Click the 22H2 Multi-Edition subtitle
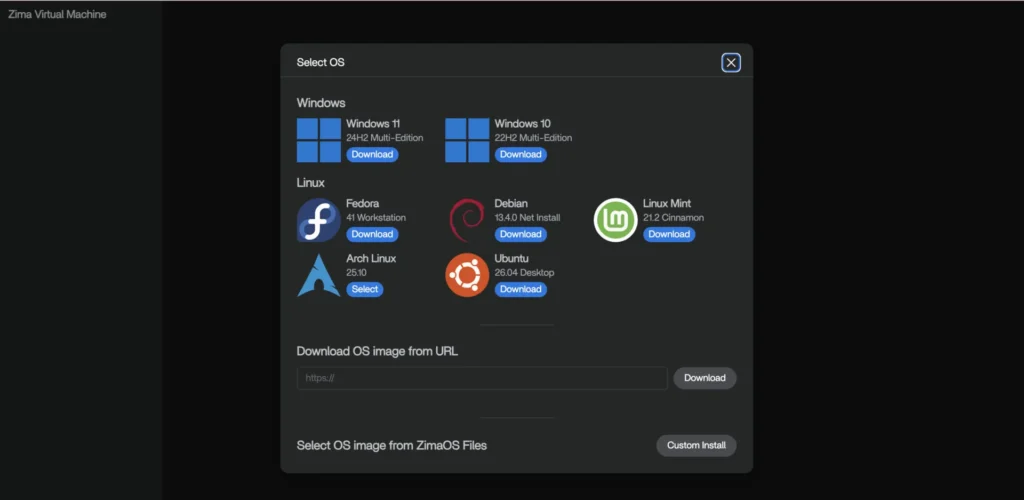The height and width of the screenshot is (500, 1024). tap(533, 138)
